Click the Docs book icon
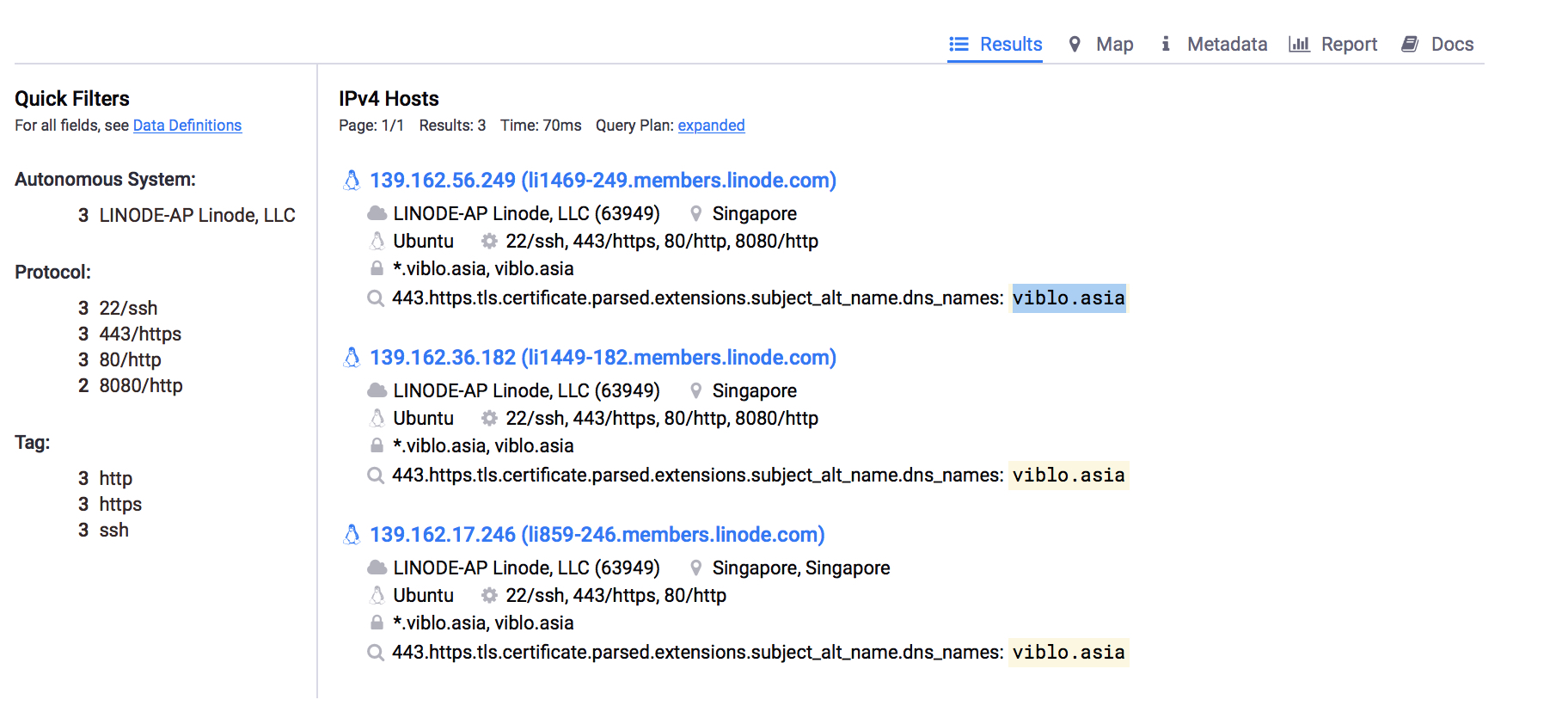 click(1410, 44)
